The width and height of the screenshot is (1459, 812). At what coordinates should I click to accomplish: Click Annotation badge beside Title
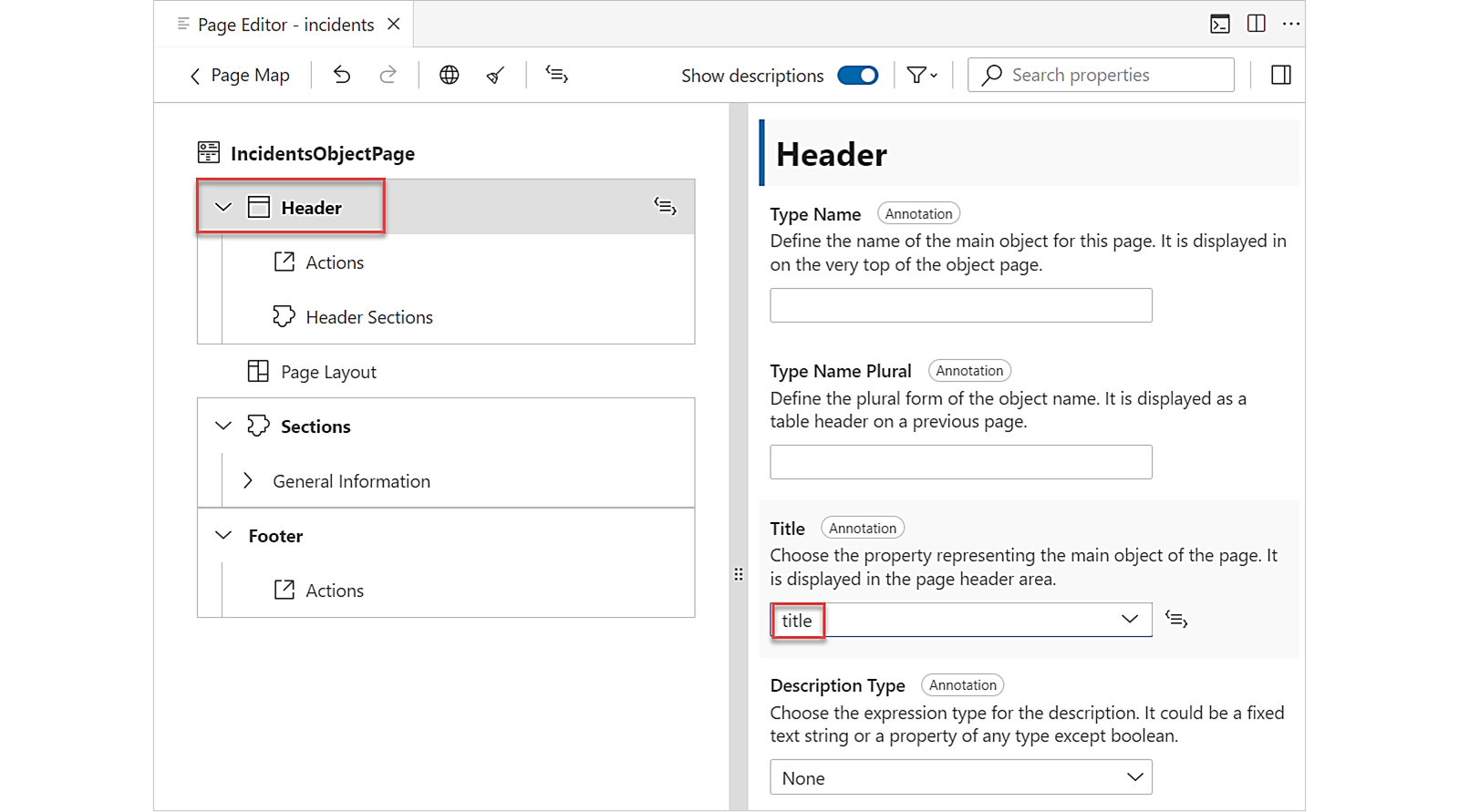(863, 528)
